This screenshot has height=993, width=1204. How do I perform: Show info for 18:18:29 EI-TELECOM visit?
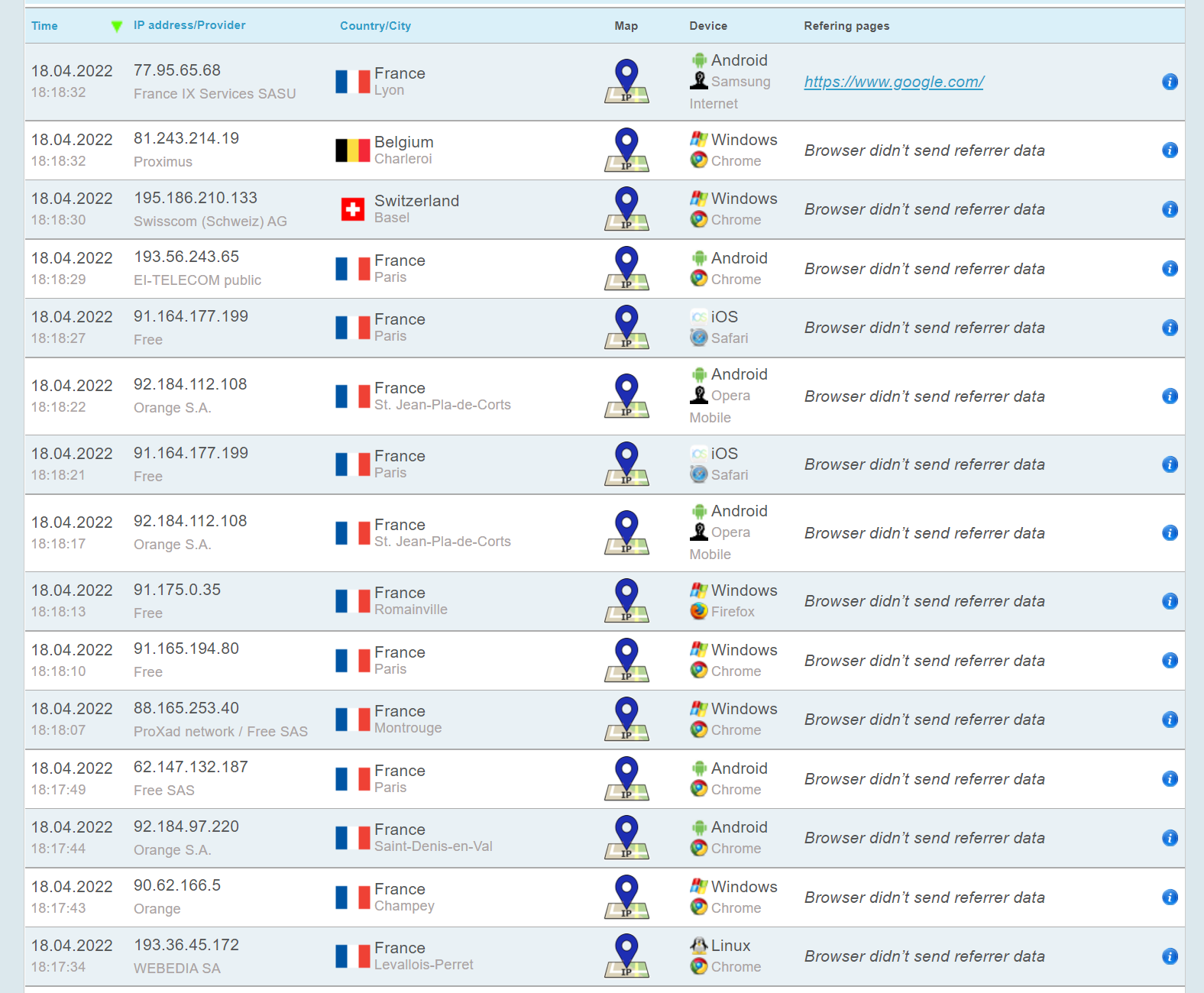coord(1170,269)
